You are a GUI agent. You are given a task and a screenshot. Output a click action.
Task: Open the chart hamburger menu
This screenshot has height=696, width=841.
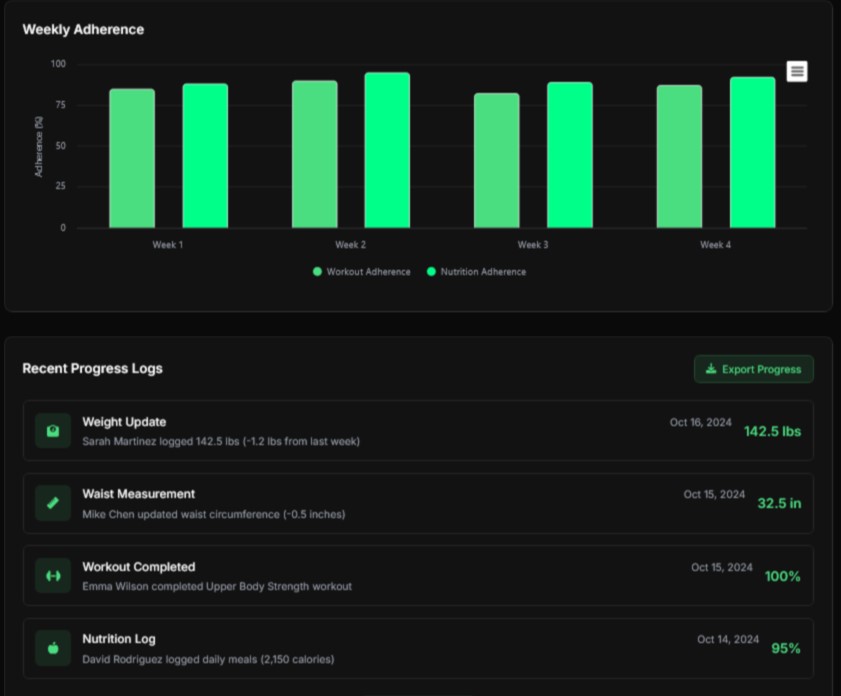(x=796, y=71)
